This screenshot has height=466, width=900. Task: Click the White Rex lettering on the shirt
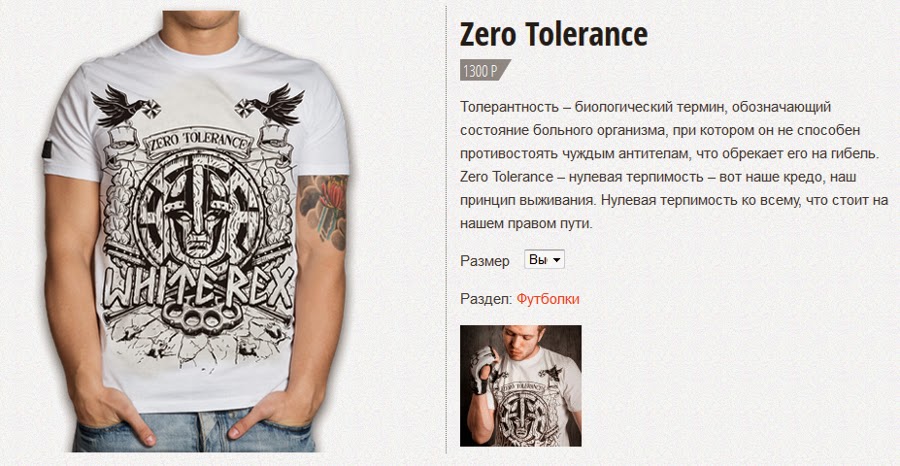[x=199, y=286]
